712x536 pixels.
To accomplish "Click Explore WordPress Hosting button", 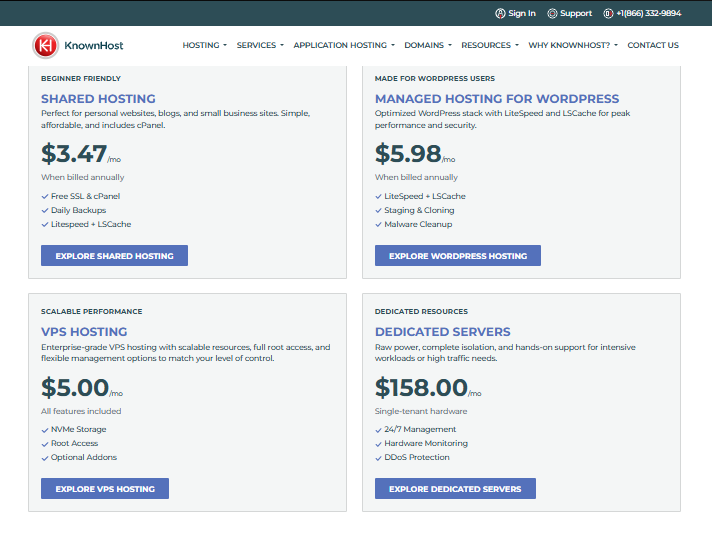I will (x=458, y=256).
